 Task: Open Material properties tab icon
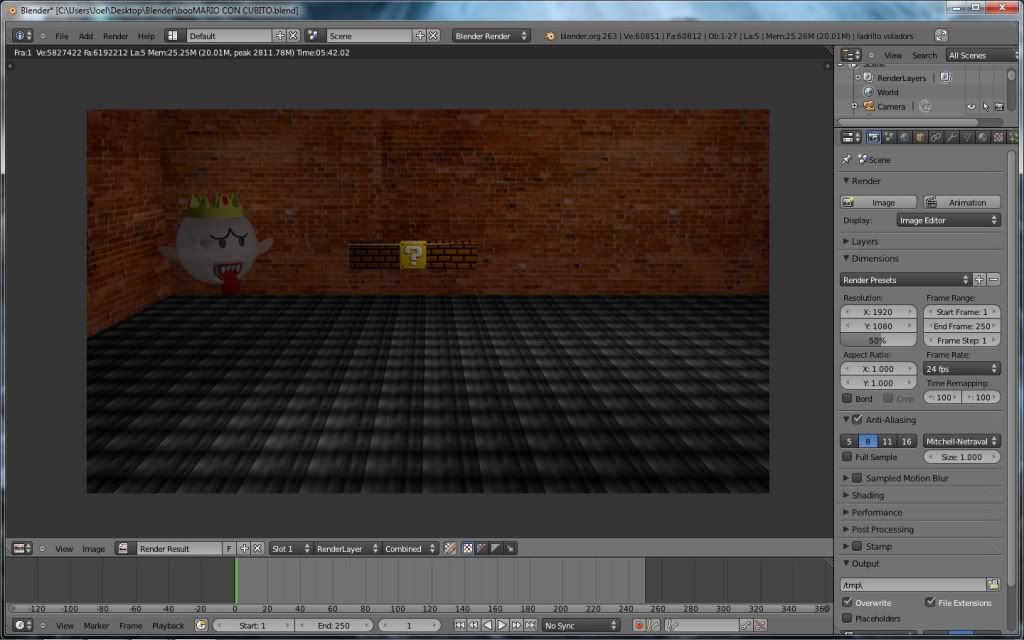pyautogui.click(x=983, y=137)
